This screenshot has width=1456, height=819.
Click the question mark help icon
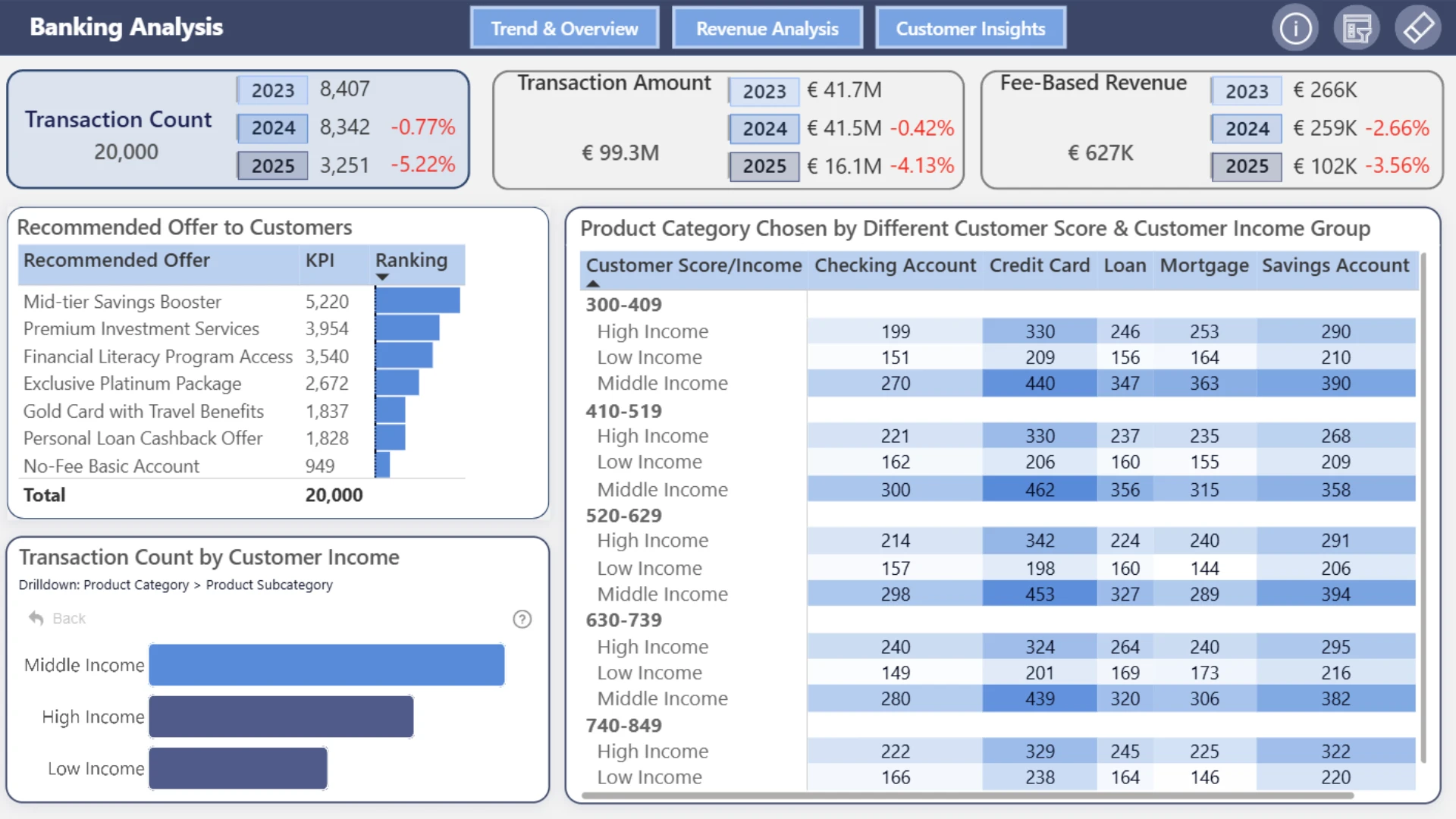point(522,619)
